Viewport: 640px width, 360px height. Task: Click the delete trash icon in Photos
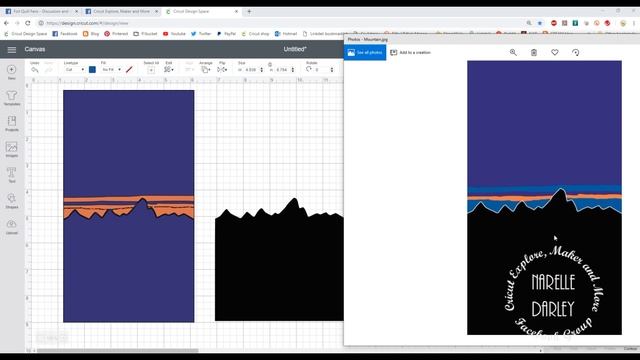(x=533, y=52)
